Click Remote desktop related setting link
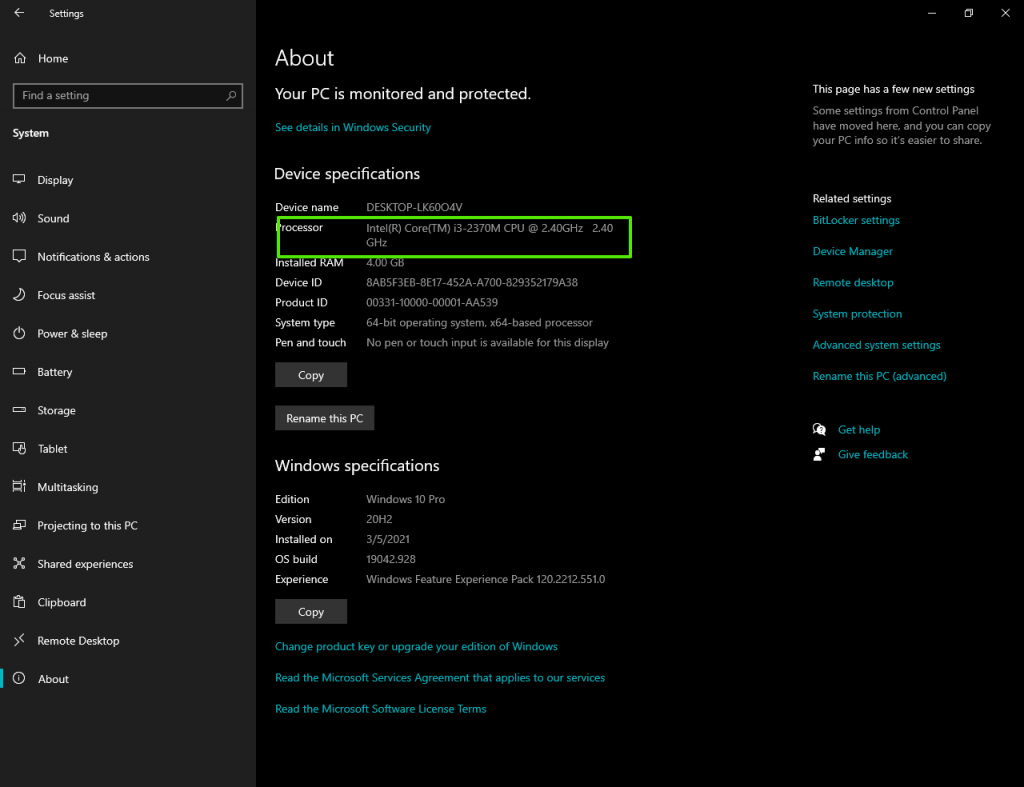 [853, 283]
